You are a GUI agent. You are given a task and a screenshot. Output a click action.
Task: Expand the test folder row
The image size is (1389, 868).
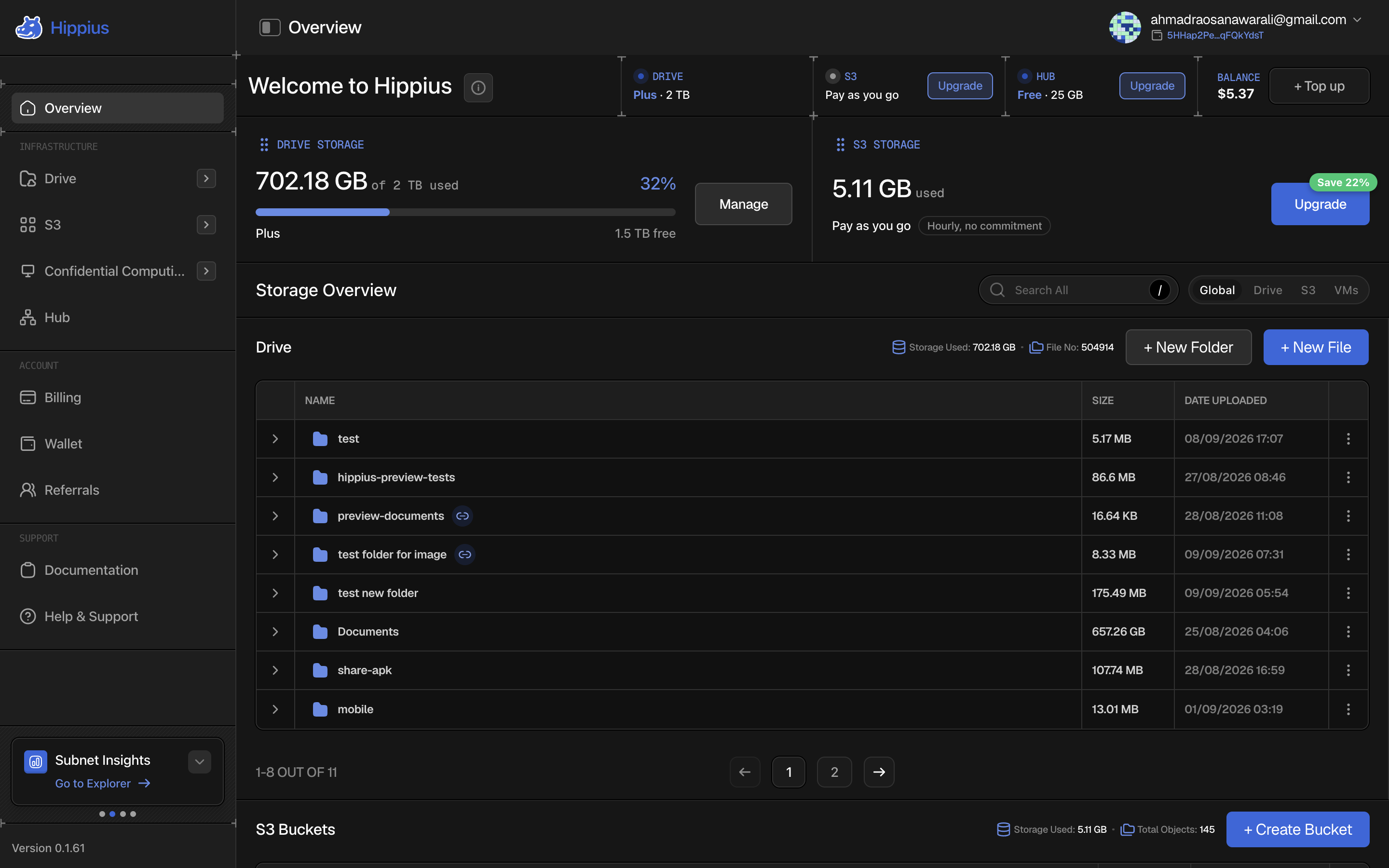(x=275, y=439)
